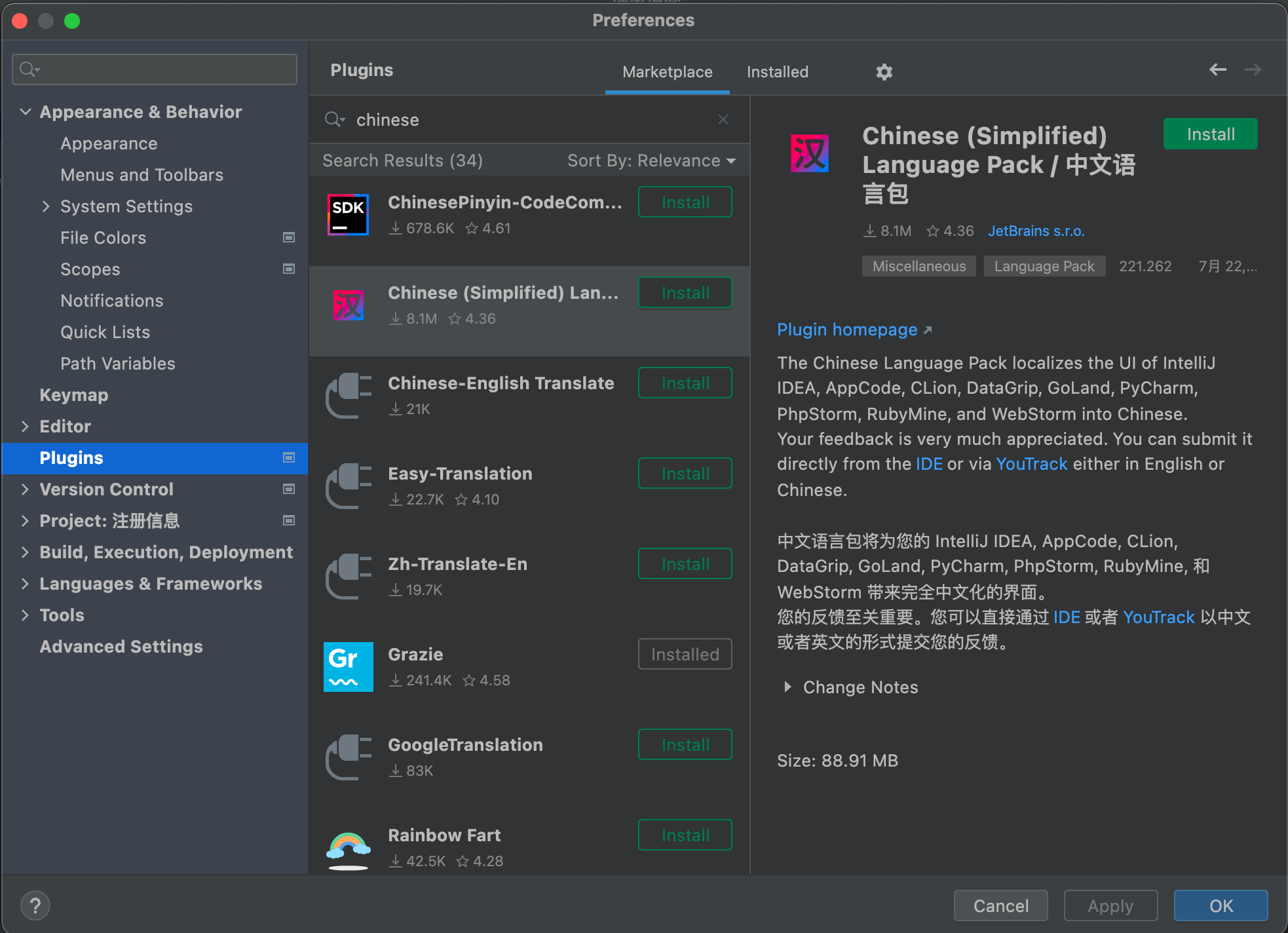Click the ChinesePinyin SDK plugin icon
Screen dimensions: 1288x933
348,214
